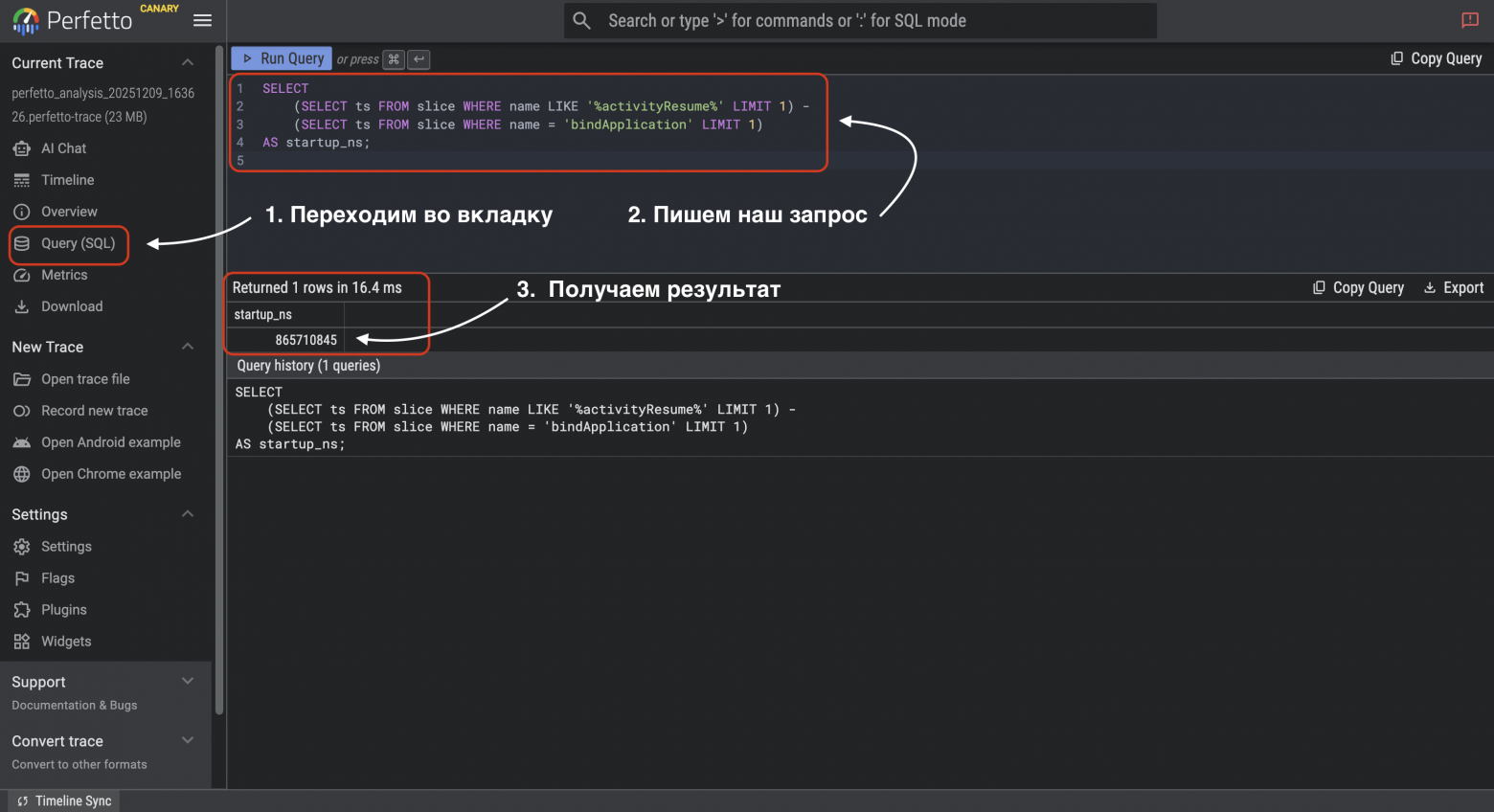Expand the Support section

188,682
